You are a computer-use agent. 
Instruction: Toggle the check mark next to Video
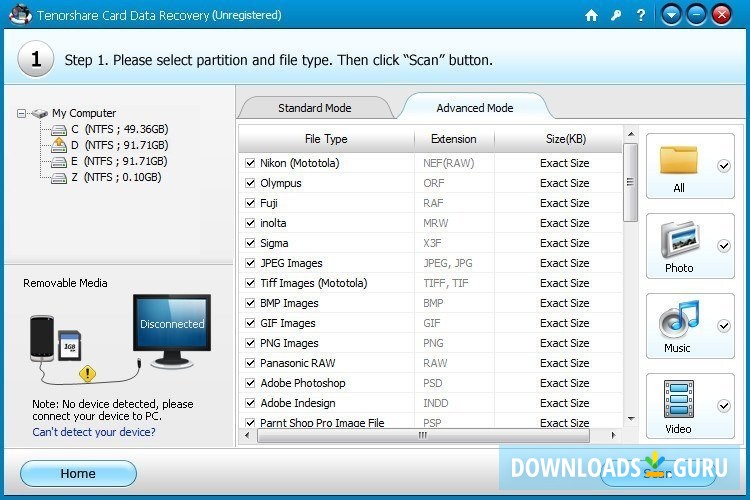(x=724, y=406)
